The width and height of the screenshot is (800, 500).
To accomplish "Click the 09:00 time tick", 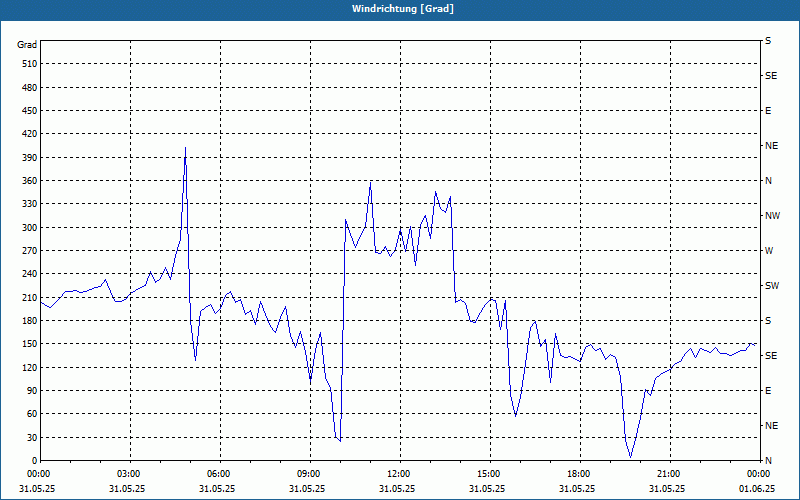I will 307,473.
